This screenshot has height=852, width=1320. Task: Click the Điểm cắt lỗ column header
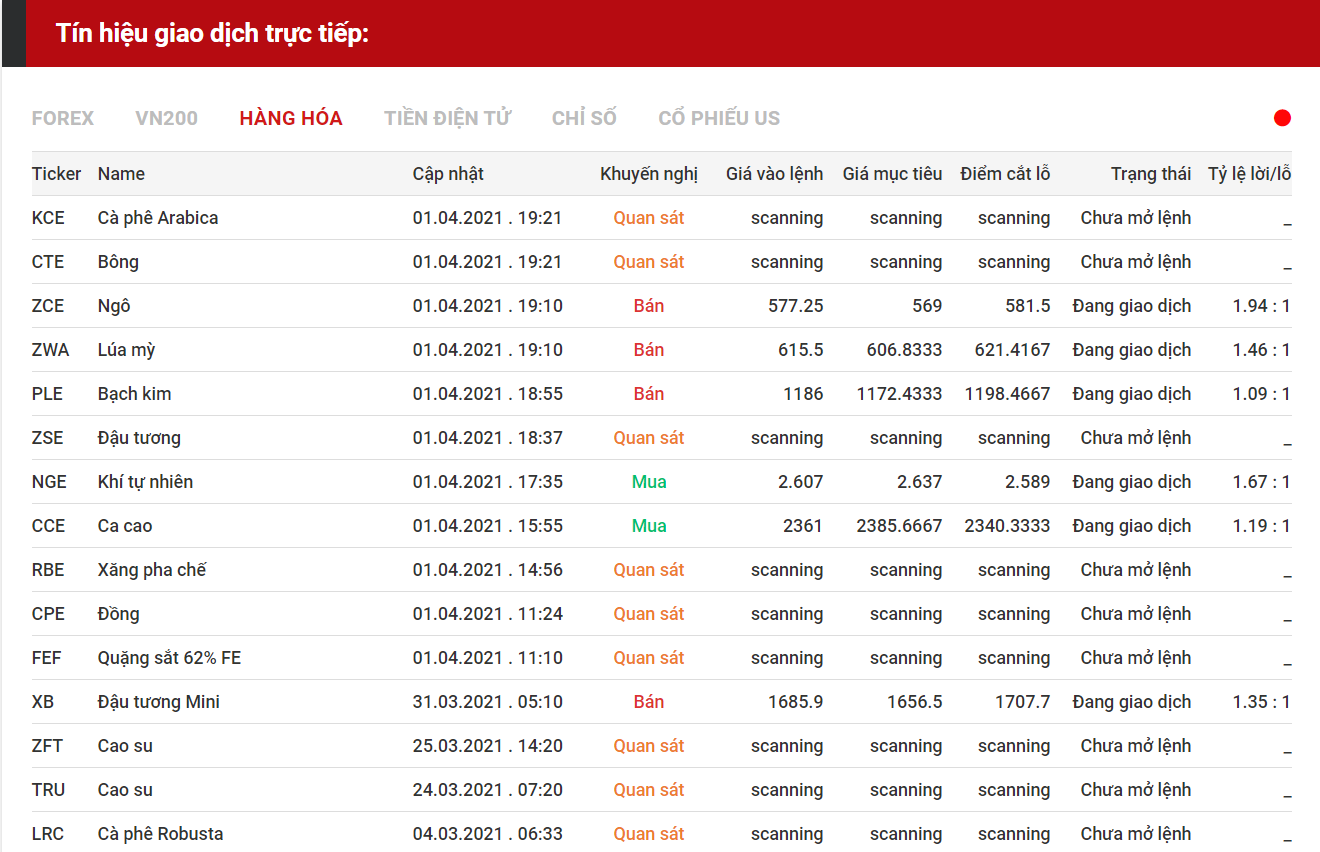pyautogui.click(x=1005, y=174)
